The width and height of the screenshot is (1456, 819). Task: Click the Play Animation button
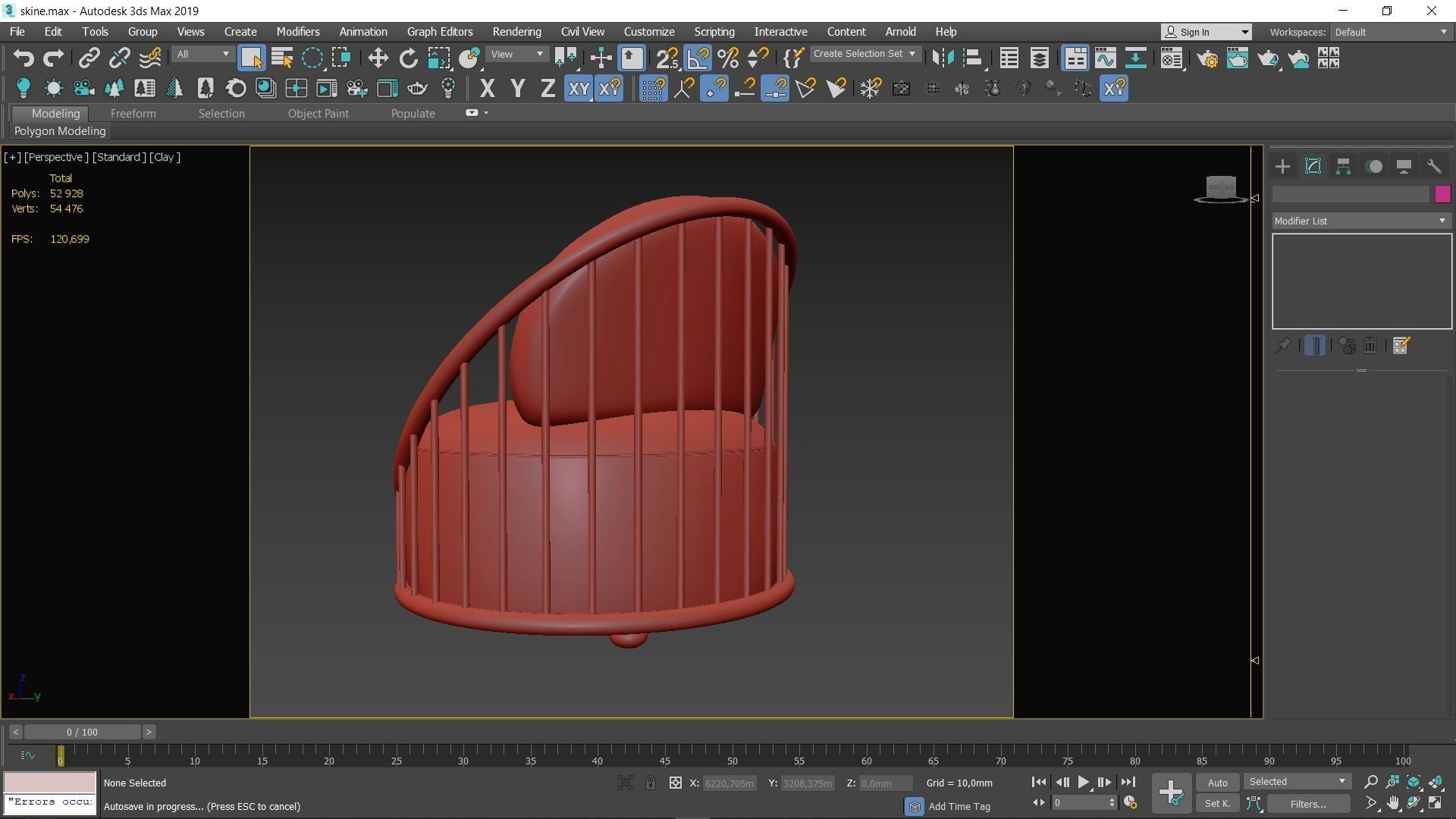[1083, 783]
